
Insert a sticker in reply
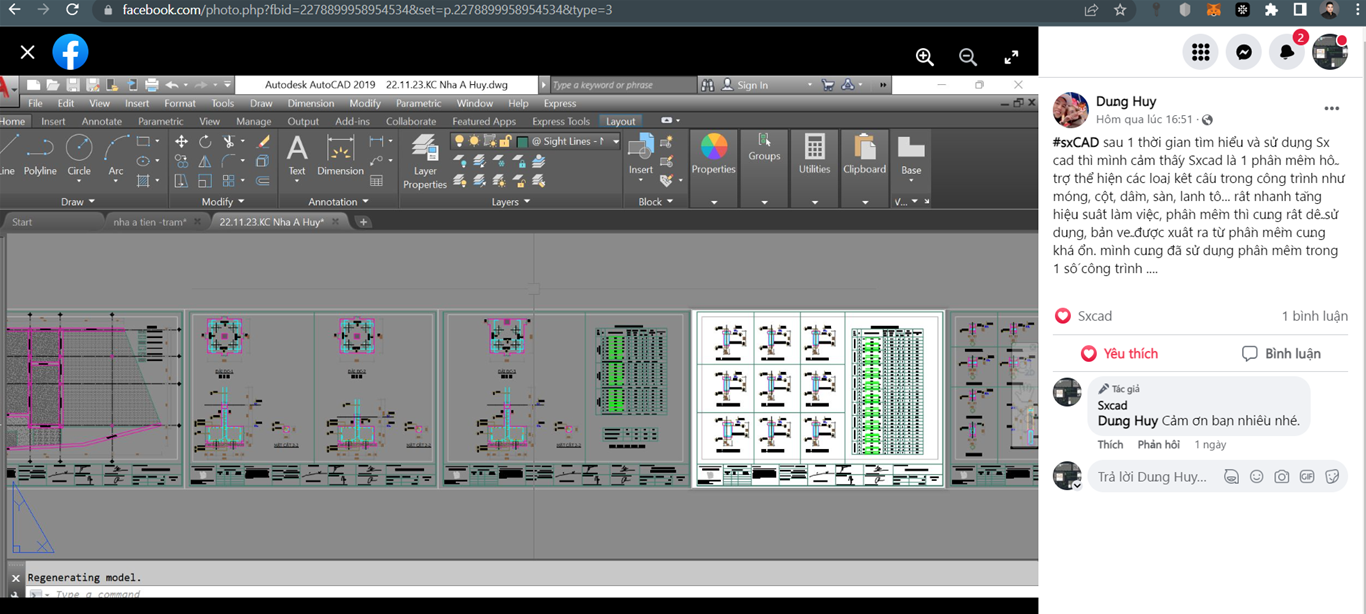[1332, 477]
